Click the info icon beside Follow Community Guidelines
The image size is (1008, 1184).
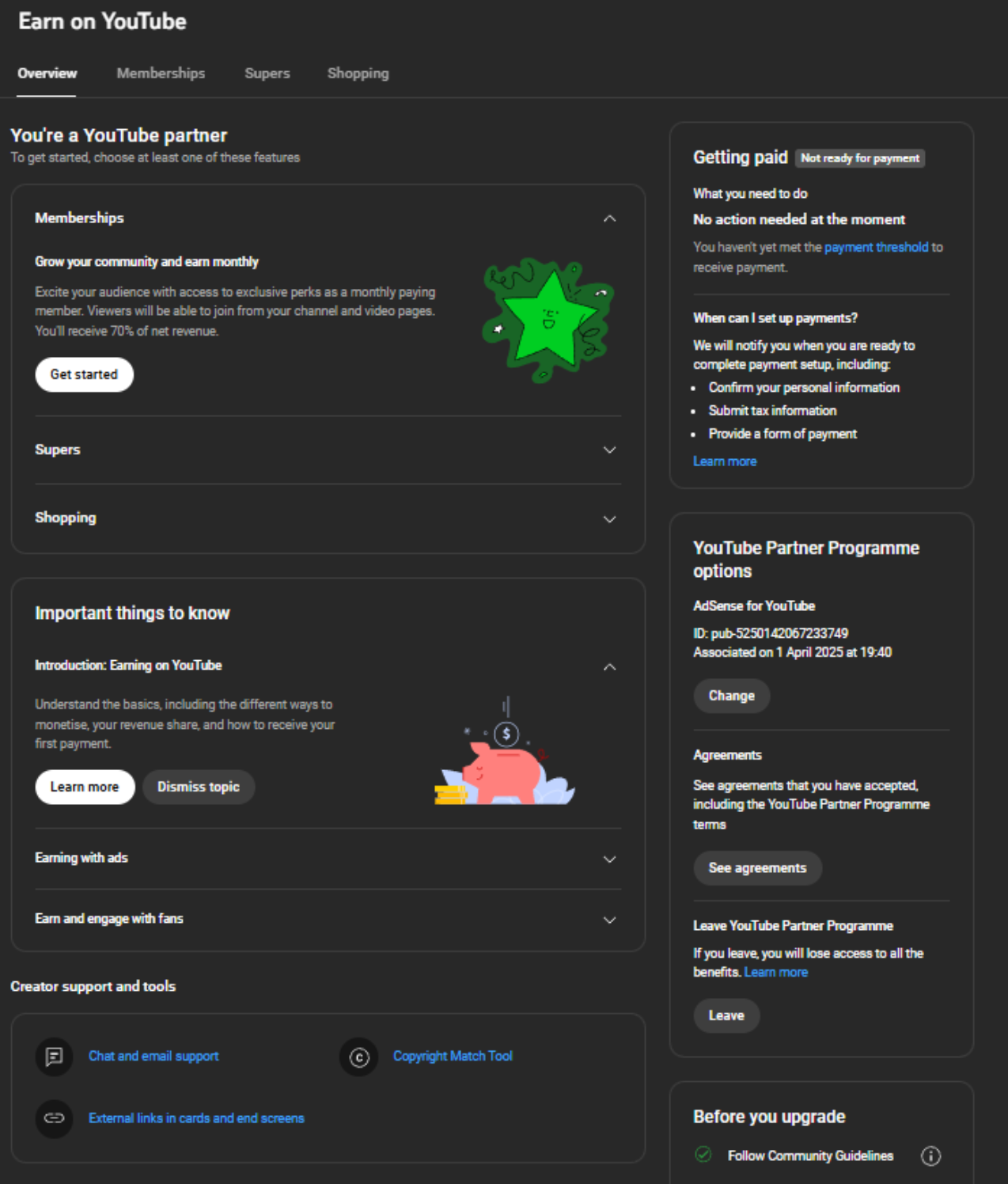tap(931, 1156)
